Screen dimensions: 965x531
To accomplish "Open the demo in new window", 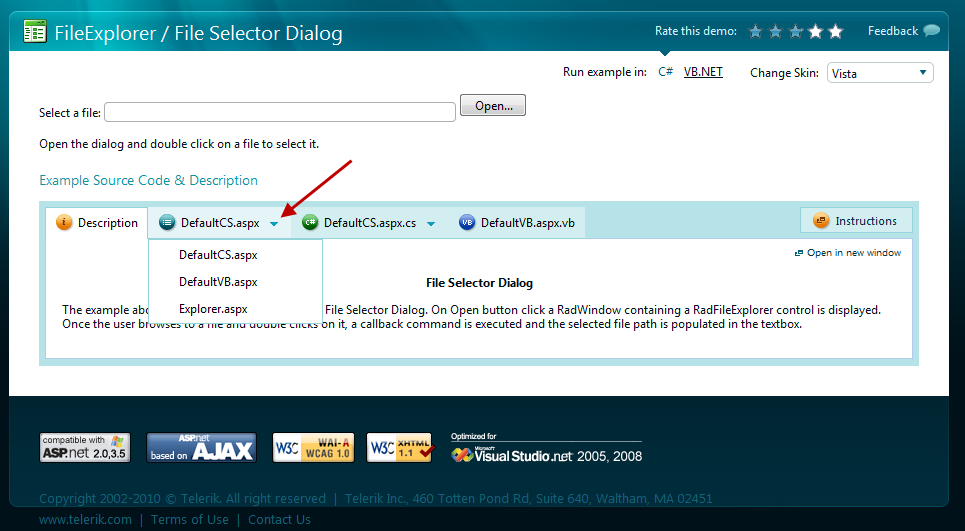I will [854, 253].
